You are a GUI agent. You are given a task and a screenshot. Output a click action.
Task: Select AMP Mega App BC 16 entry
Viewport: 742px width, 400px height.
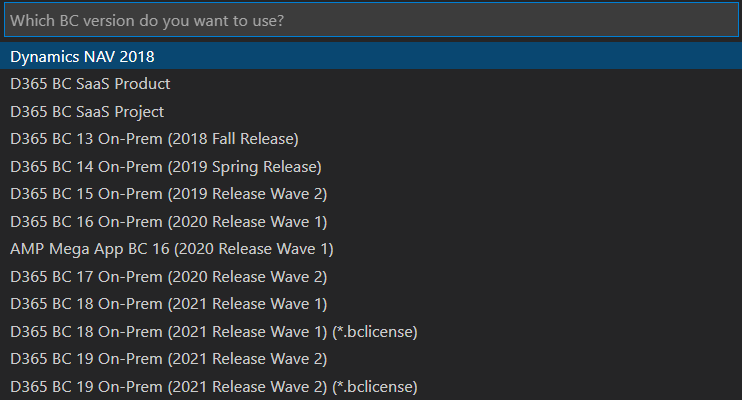click(x=171, y=248)
